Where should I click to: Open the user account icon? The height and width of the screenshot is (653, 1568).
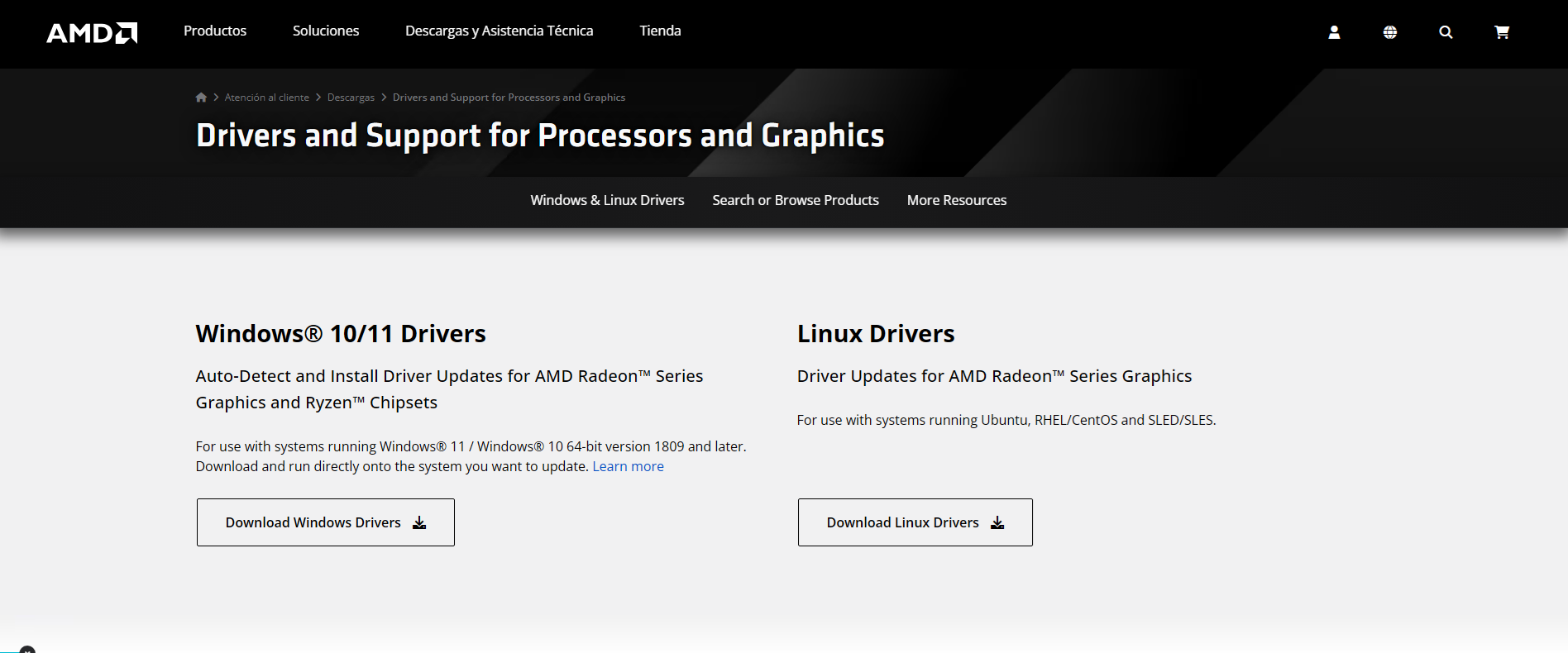(x=1334, y=32)
